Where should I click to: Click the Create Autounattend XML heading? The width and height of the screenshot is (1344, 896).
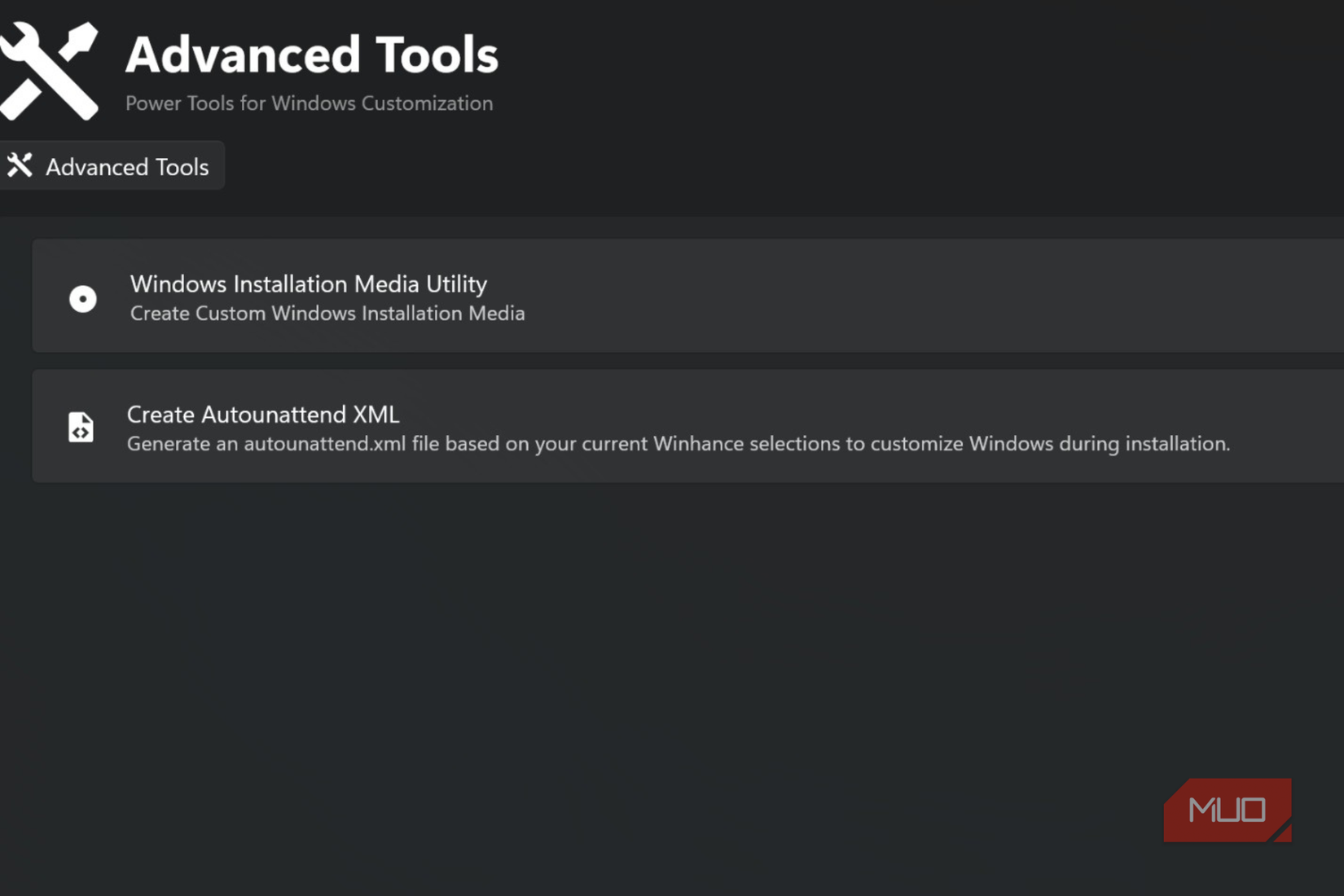point(262,415)
